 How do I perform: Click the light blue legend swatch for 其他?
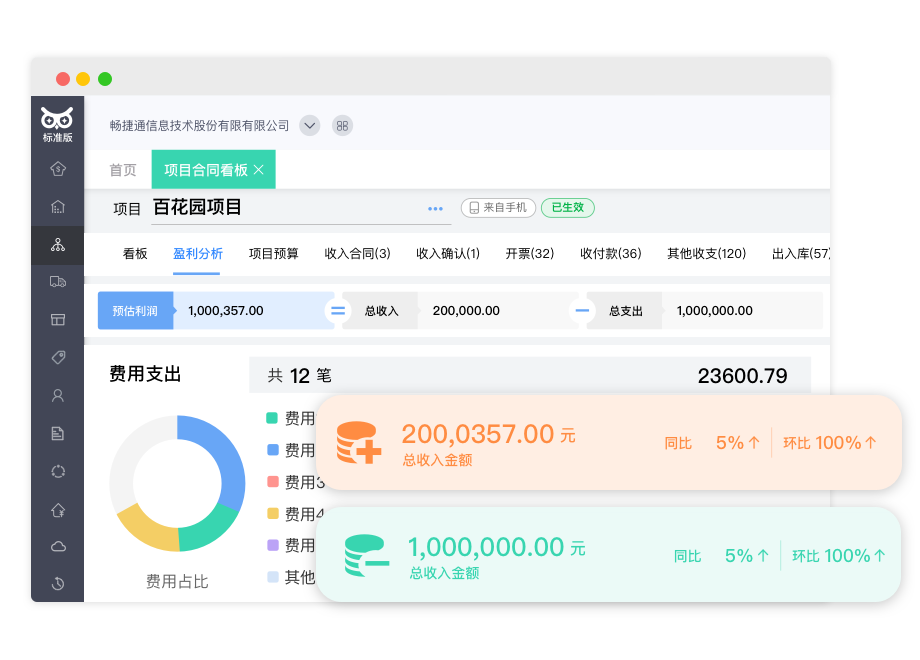pyautogui.click(x=272, y=577)
